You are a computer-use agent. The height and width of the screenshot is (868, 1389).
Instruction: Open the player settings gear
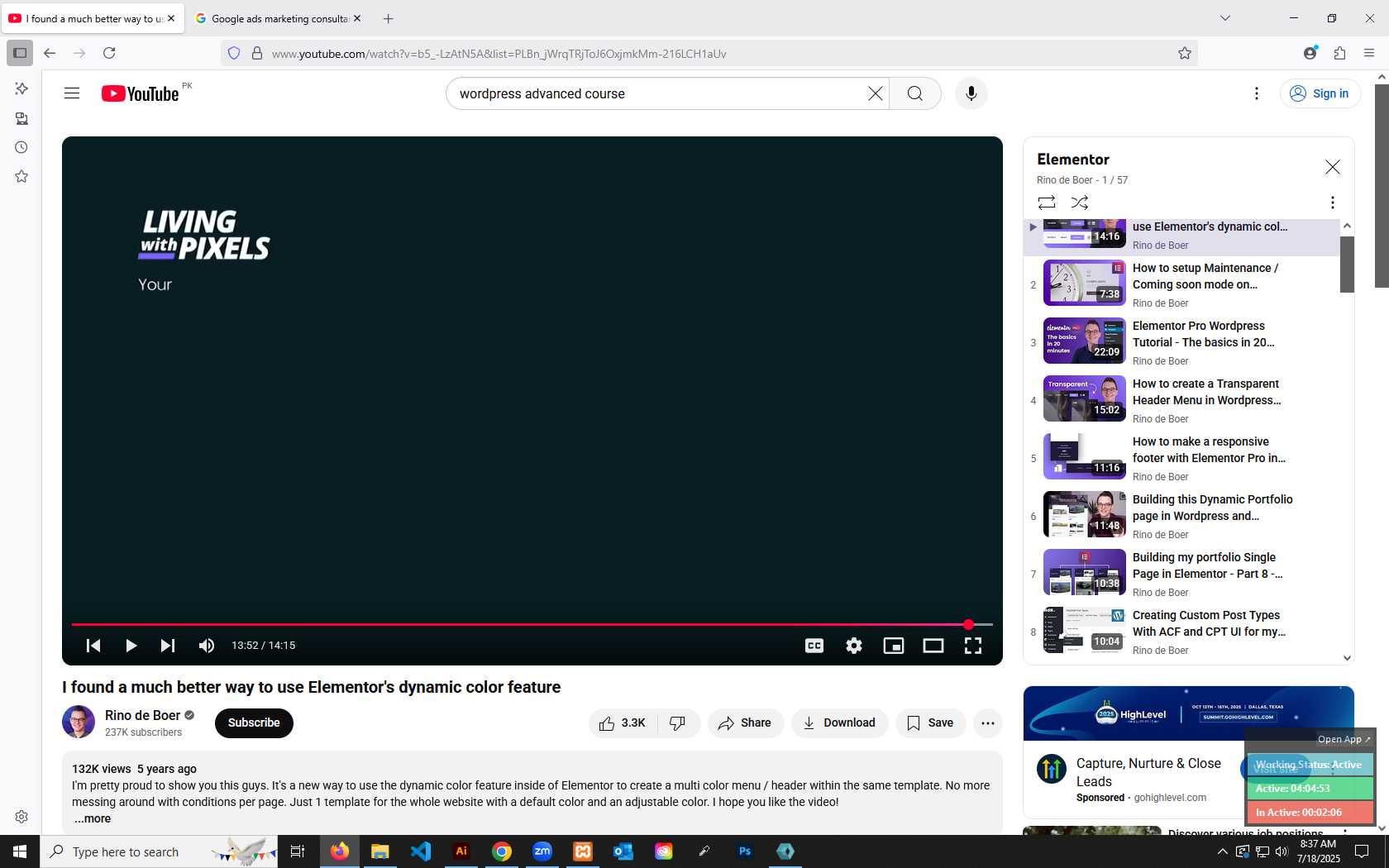[854, 646]
